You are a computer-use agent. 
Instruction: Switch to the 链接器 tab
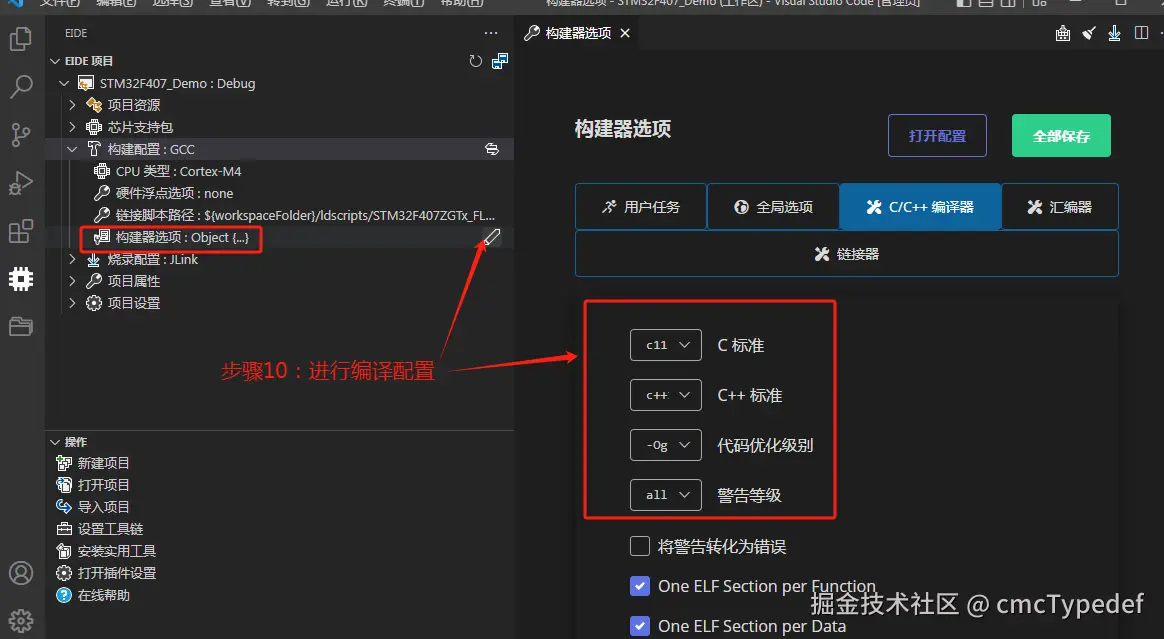(847, 254)
